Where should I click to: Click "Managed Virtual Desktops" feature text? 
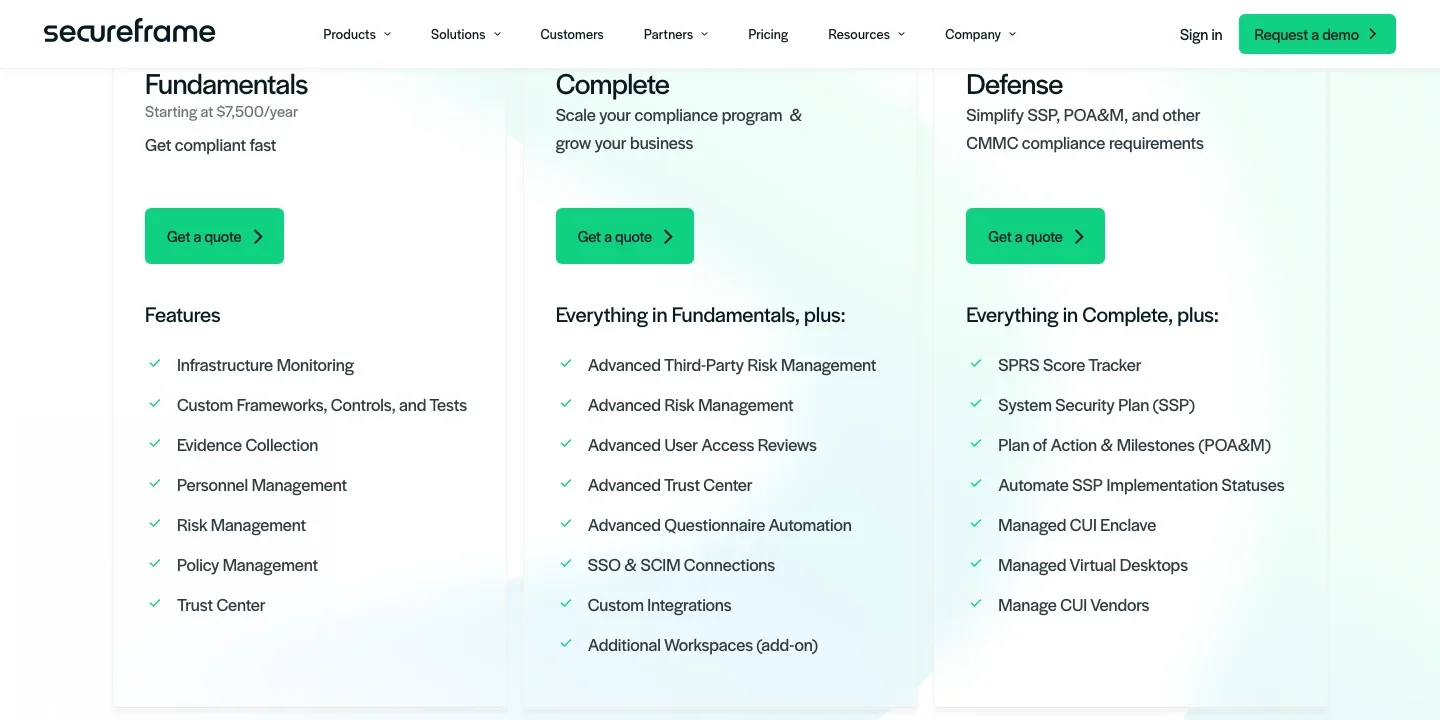pyautogui.click(x=1093, y=565)
